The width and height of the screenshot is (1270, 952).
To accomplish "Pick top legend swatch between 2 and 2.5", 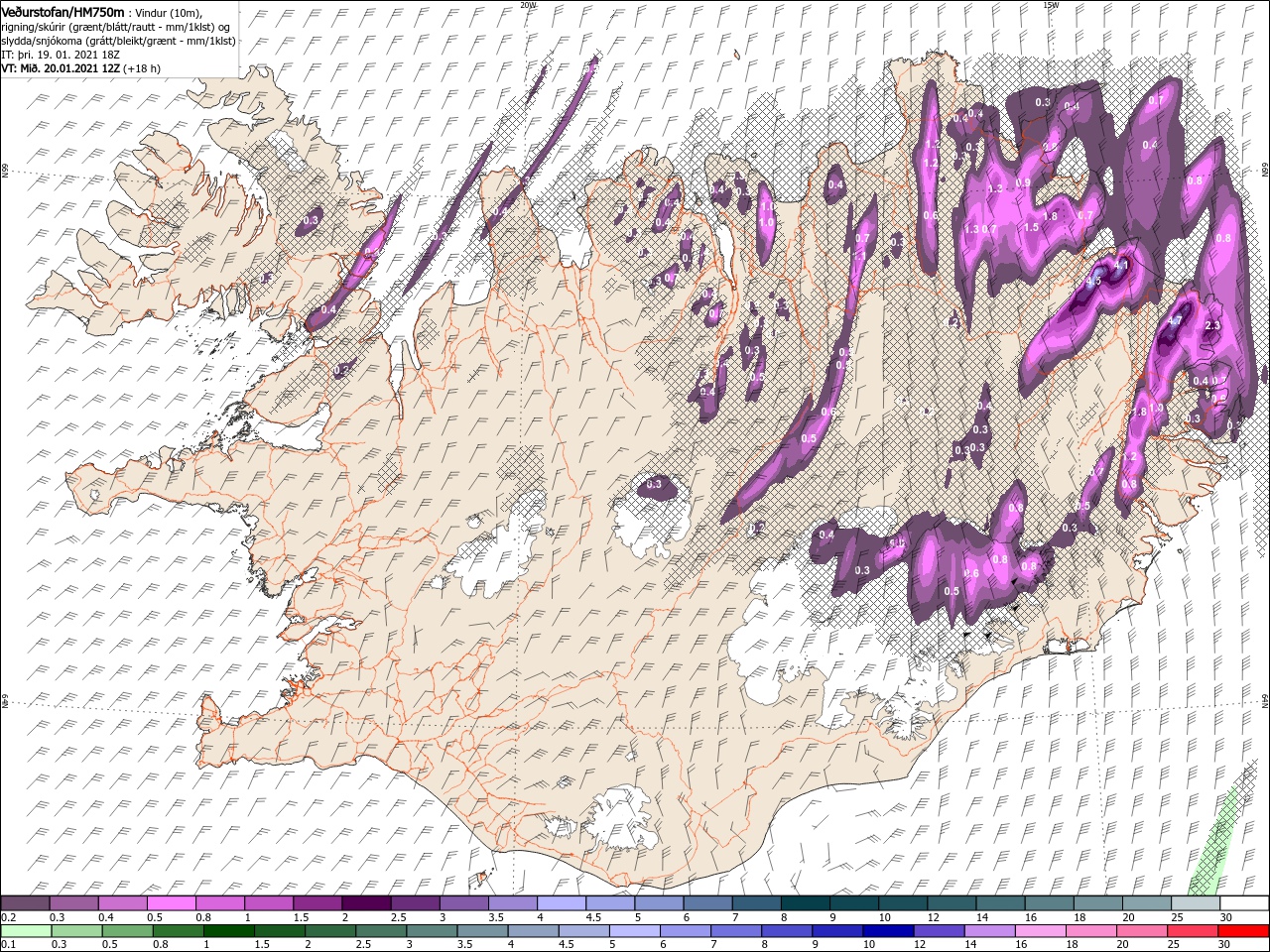I will [366, 903].
